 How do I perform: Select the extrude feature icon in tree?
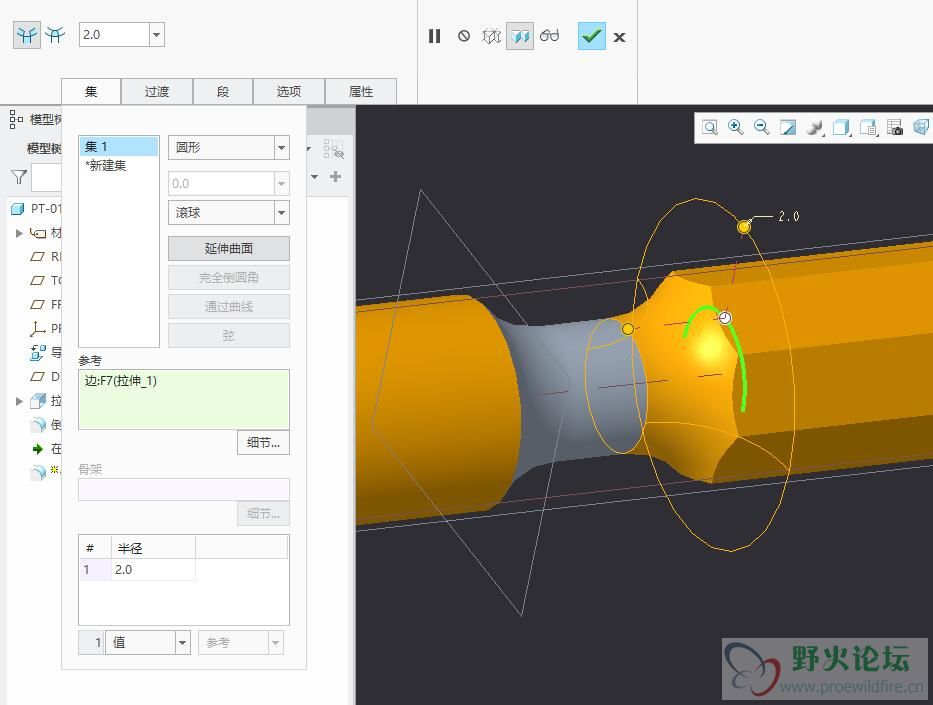pos(38,401)
